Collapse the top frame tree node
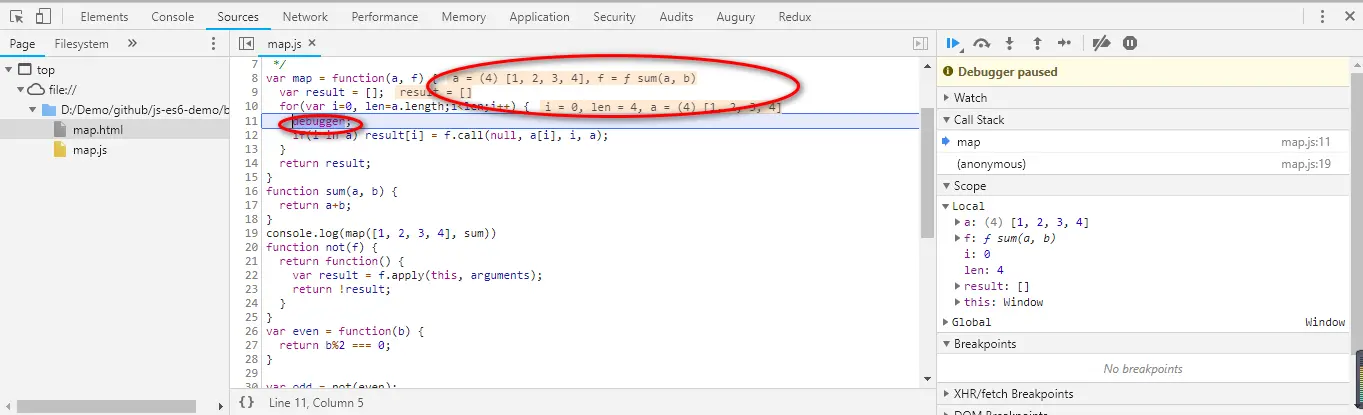The width and height of the screenshot is (1363, 415). coord(10,70)
